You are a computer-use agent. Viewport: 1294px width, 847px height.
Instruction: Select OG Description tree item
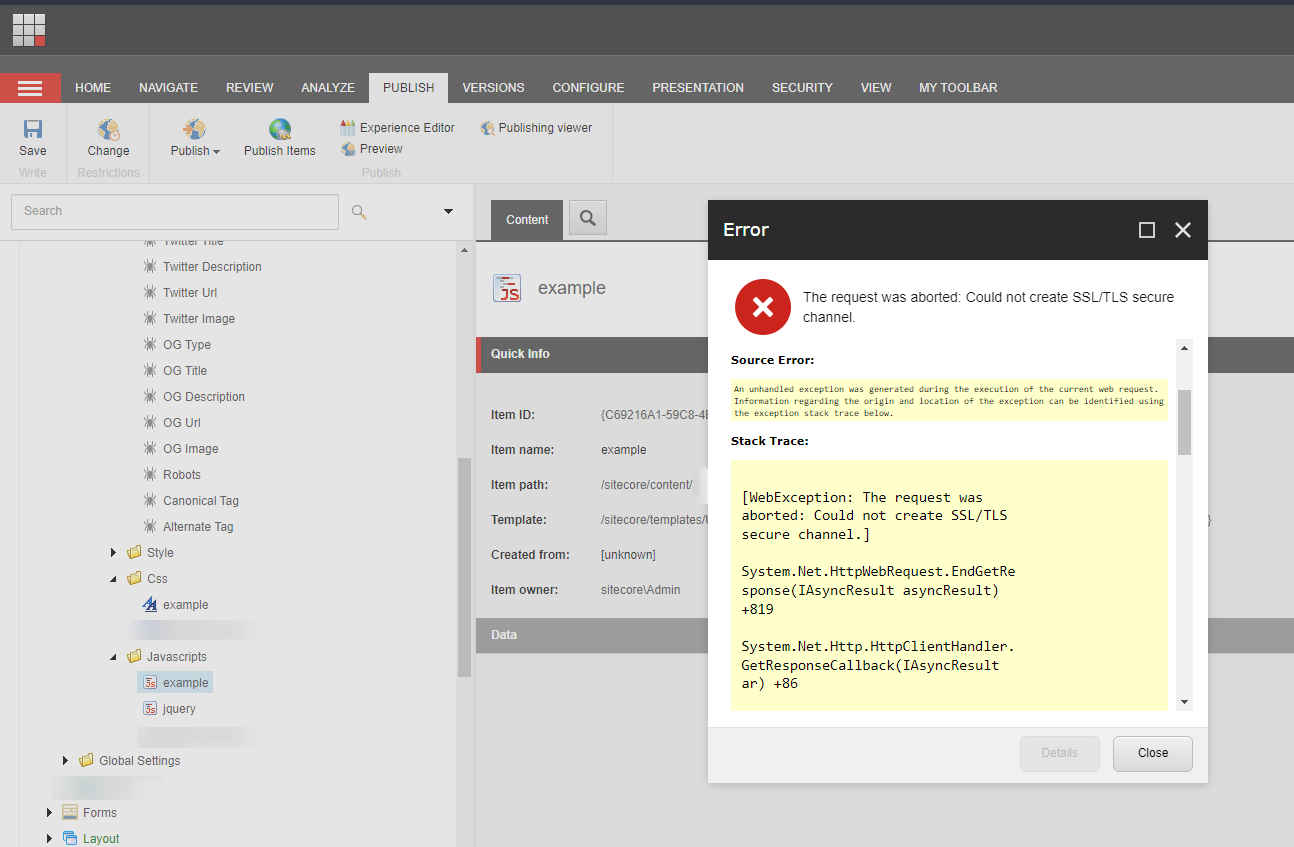tap(204, 397)
